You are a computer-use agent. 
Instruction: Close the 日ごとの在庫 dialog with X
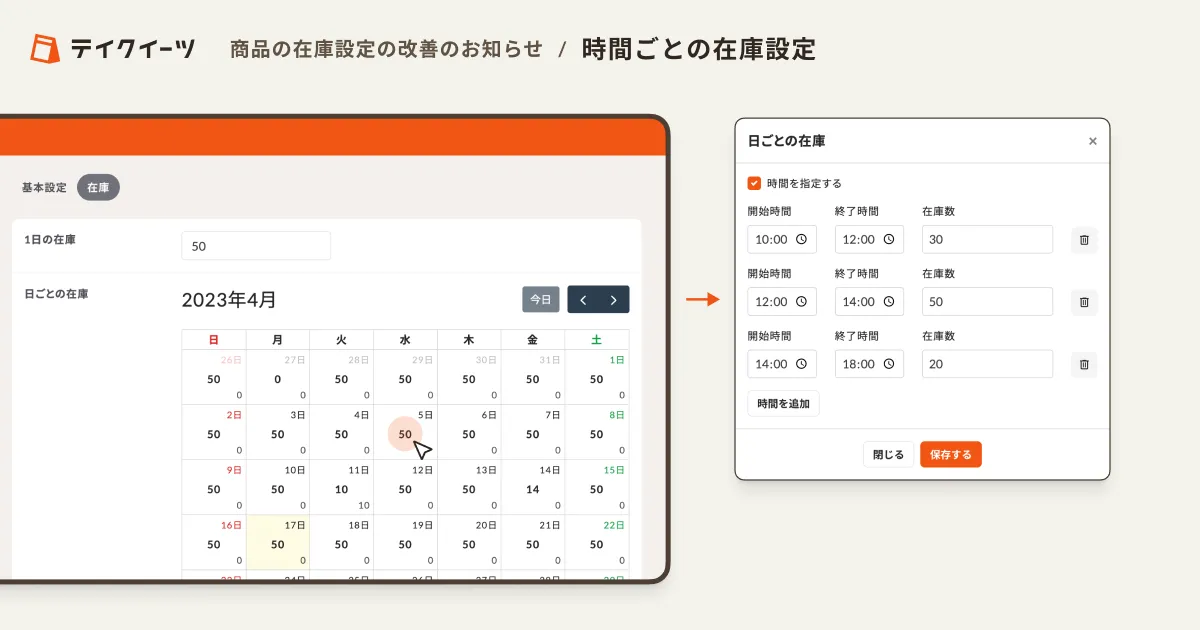pos(1092,141)
